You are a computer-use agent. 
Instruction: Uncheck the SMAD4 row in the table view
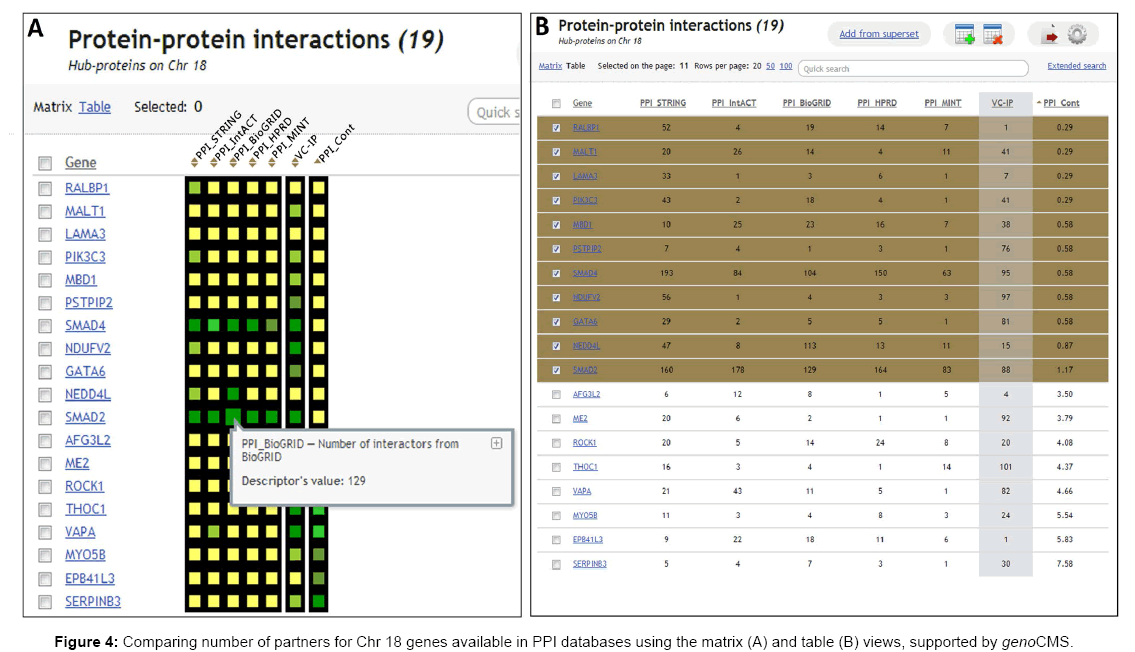(x=556, y=273)
